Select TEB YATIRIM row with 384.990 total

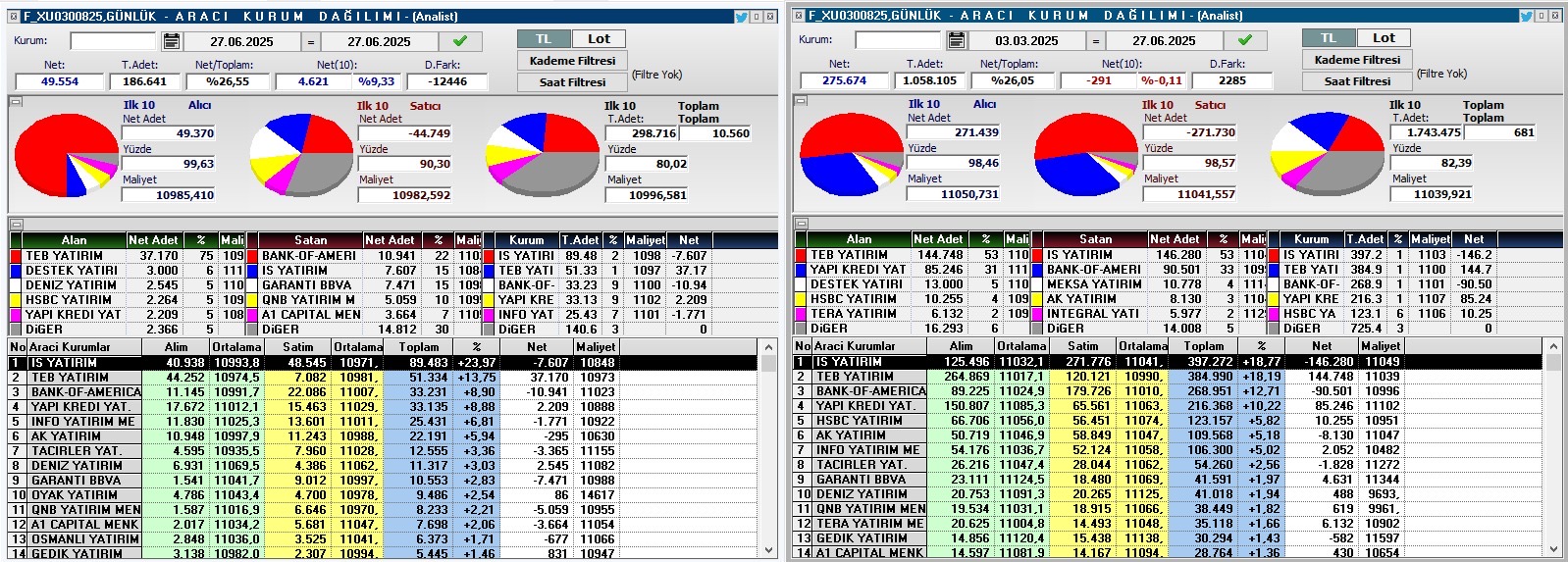1168,376
